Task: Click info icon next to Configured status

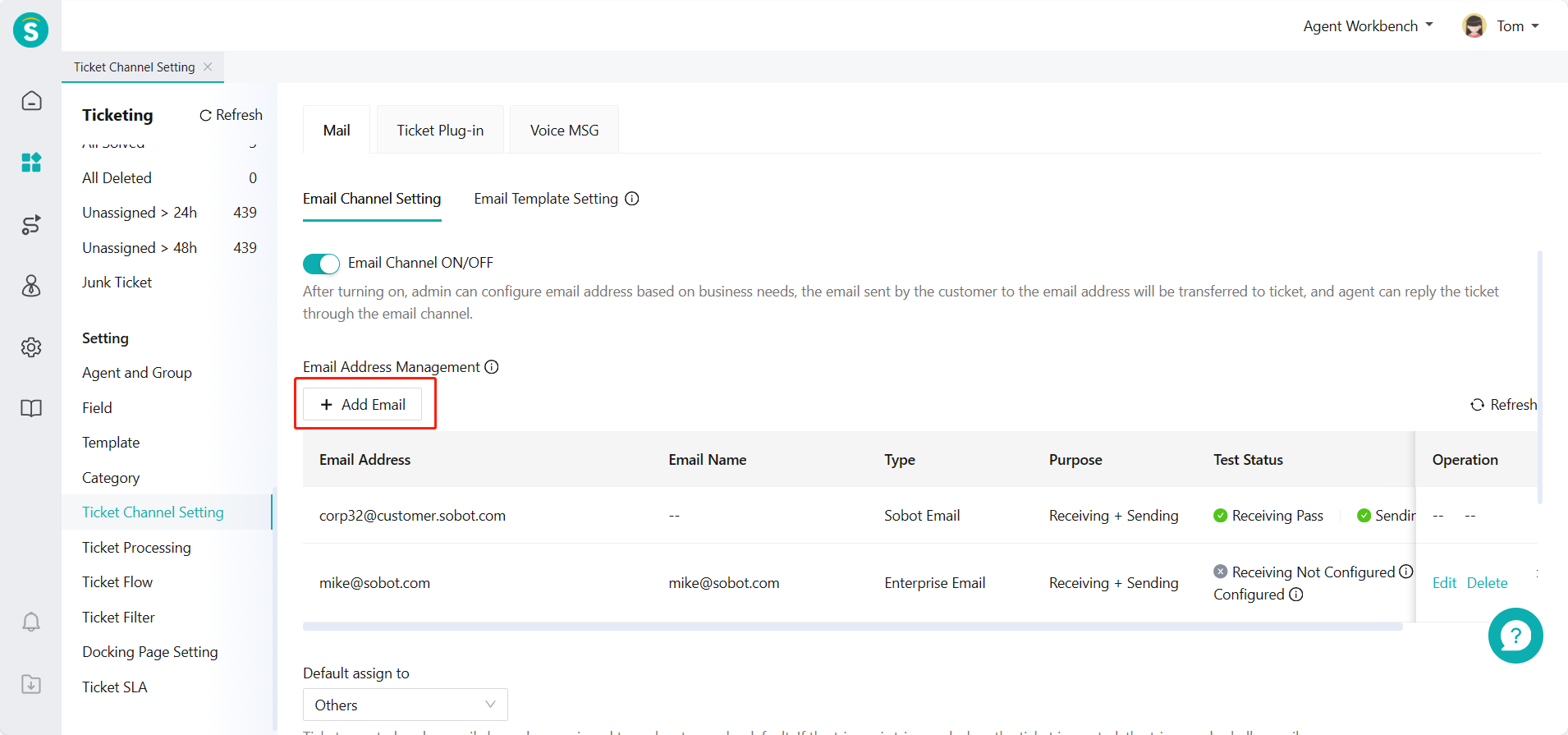Action: [x=1296, y=595]
